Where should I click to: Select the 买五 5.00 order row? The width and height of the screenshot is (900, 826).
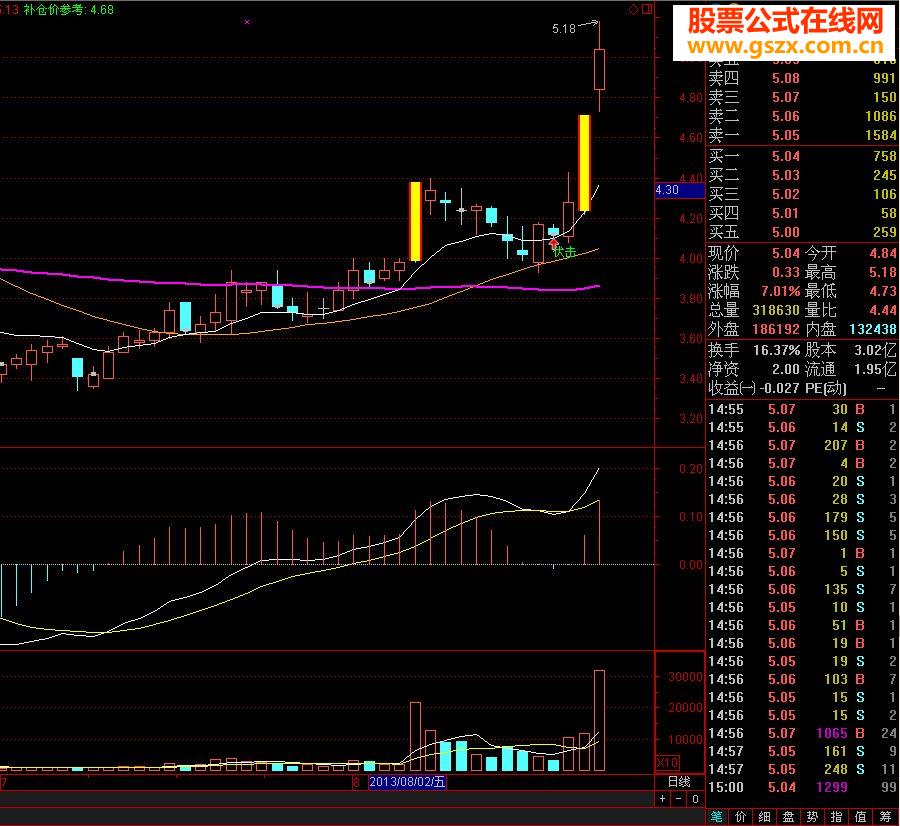click(802, 232)
